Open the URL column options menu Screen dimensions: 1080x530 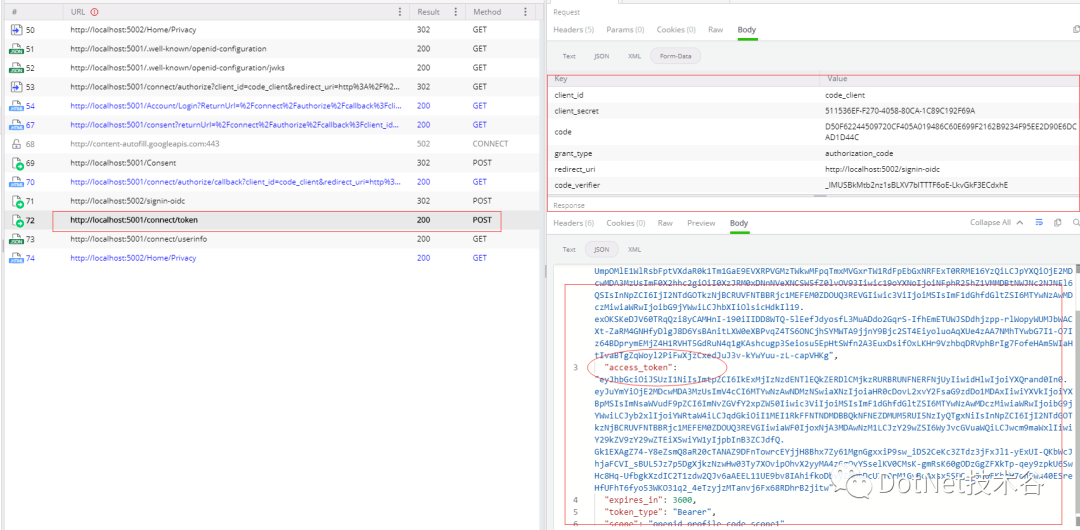coord(400,12)
